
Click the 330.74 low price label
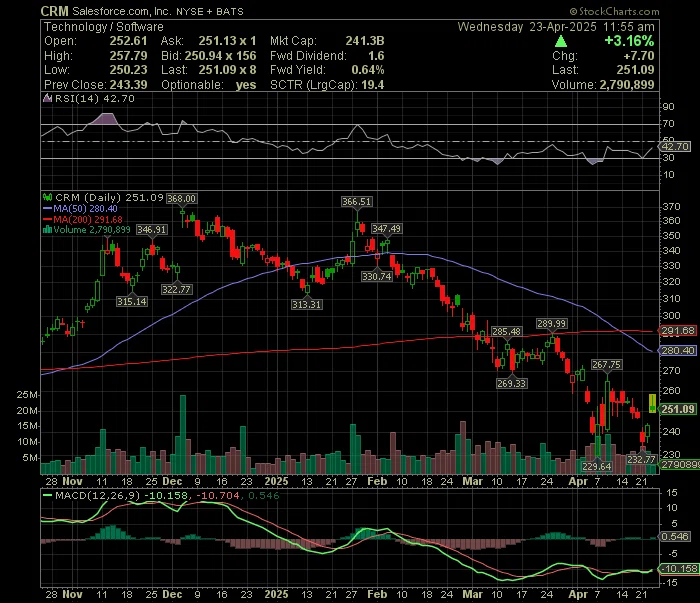pyautogui.click(x=377, y=277)
